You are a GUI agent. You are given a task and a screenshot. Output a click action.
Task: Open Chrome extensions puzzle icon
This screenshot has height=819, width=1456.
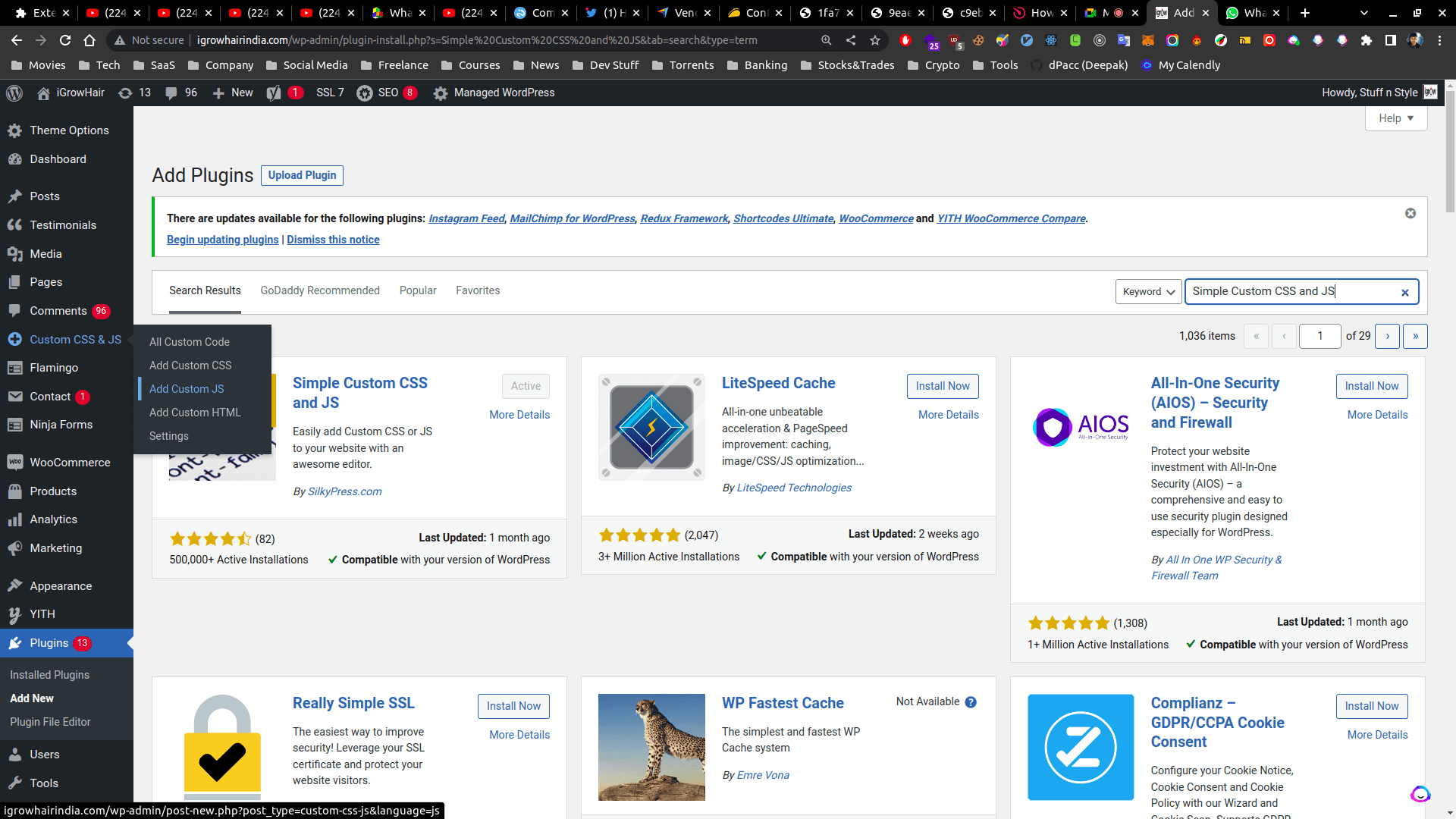point(1366,40)
